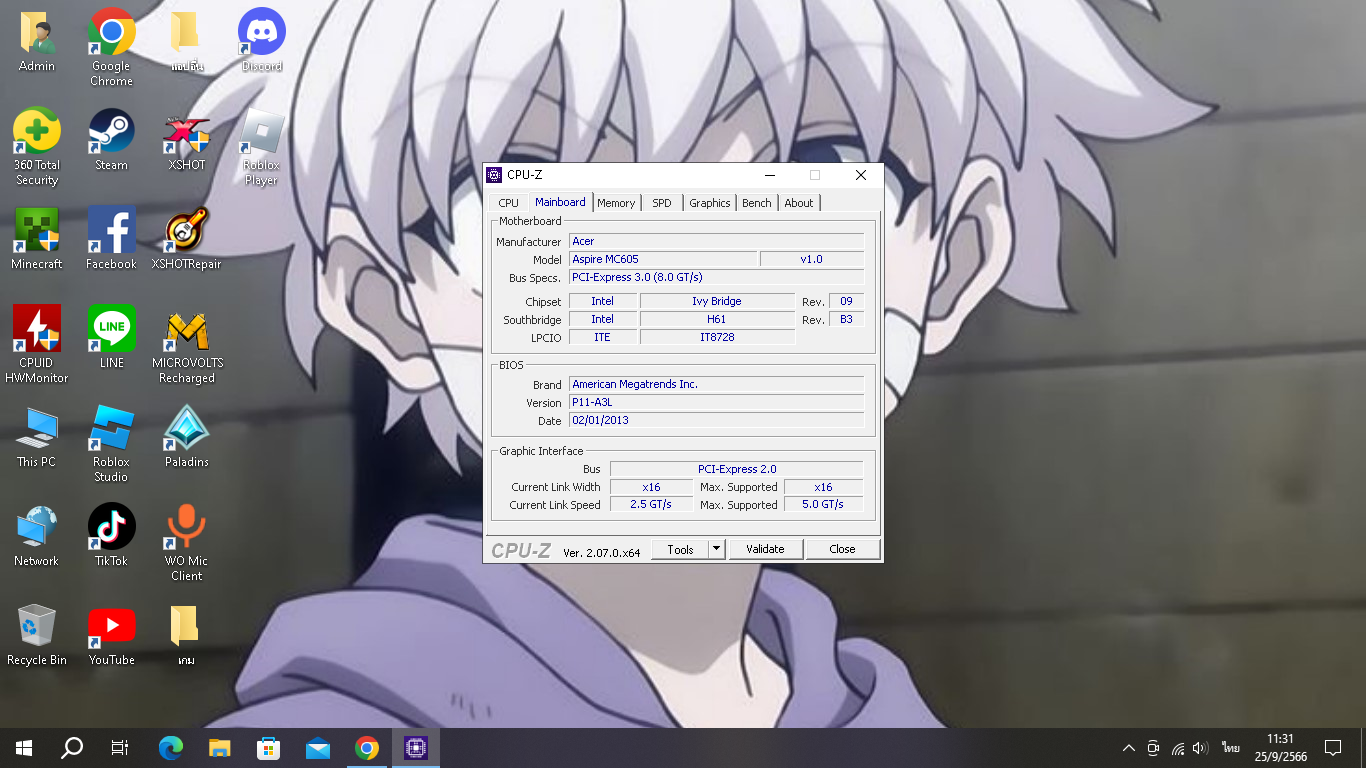Open taskbar Search
Screen dimensions: 1366x768
[x=72, y=748]
